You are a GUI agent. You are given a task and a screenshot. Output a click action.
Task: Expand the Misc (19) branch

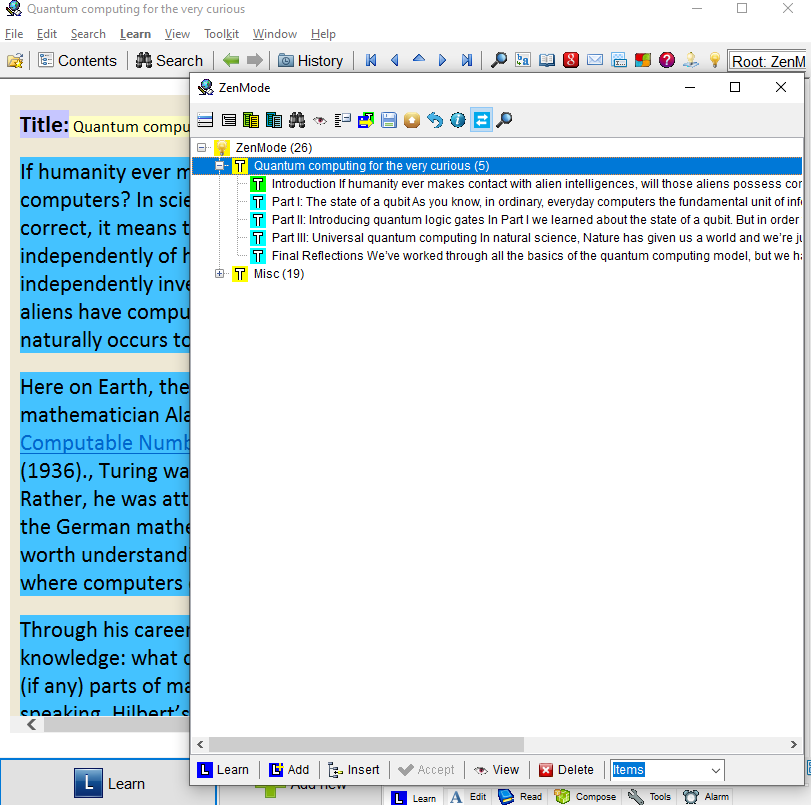pos(219,274)
